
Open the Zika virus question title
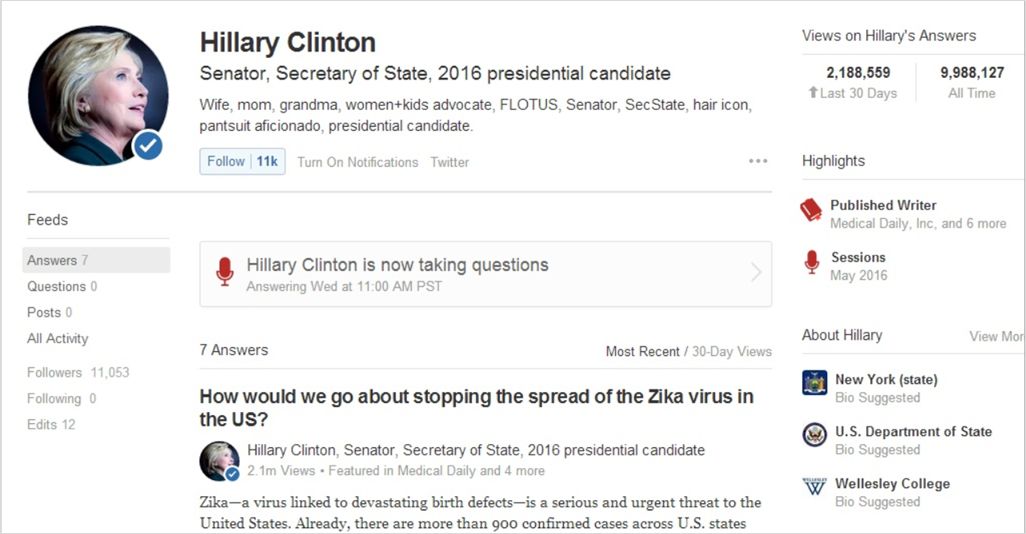(476, 408)
